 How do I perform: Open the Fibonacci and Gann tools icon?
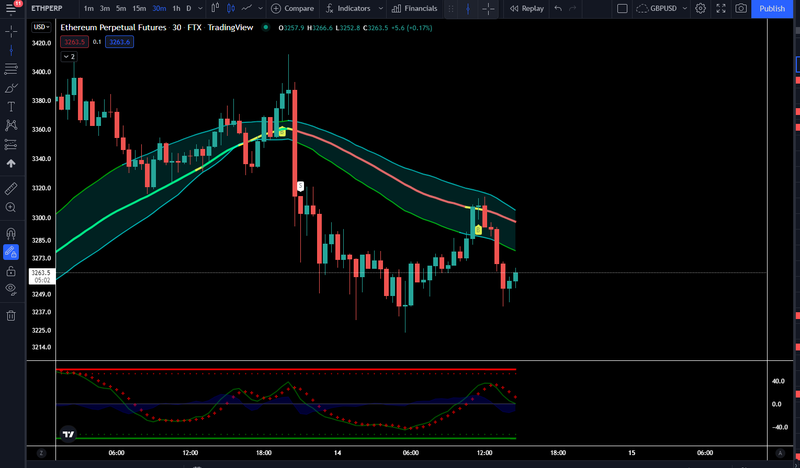click(x=11, y=69)
